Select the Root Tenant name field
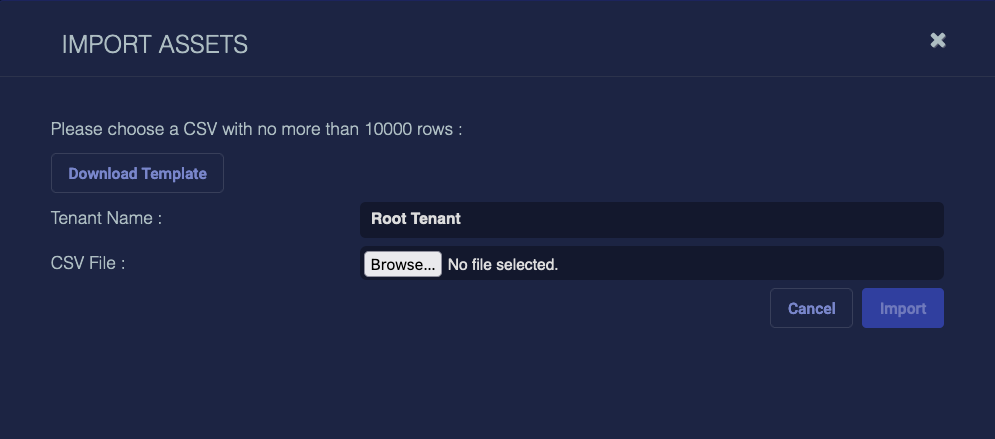This screenshot has height=439, width=995. pos(651,219)
